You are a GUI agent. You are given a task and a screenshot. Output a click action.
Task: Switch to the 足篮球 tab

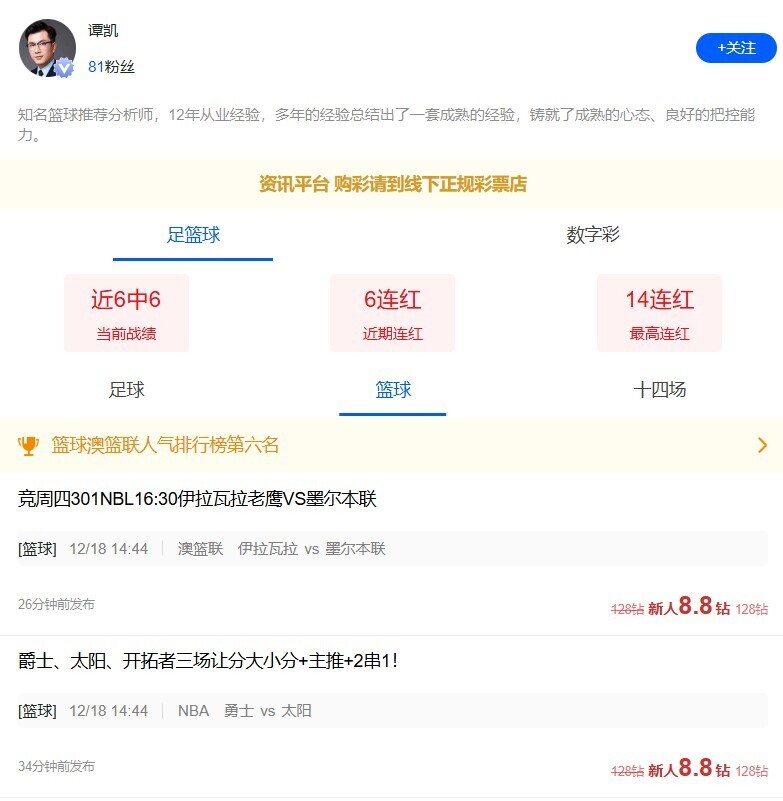193,235
